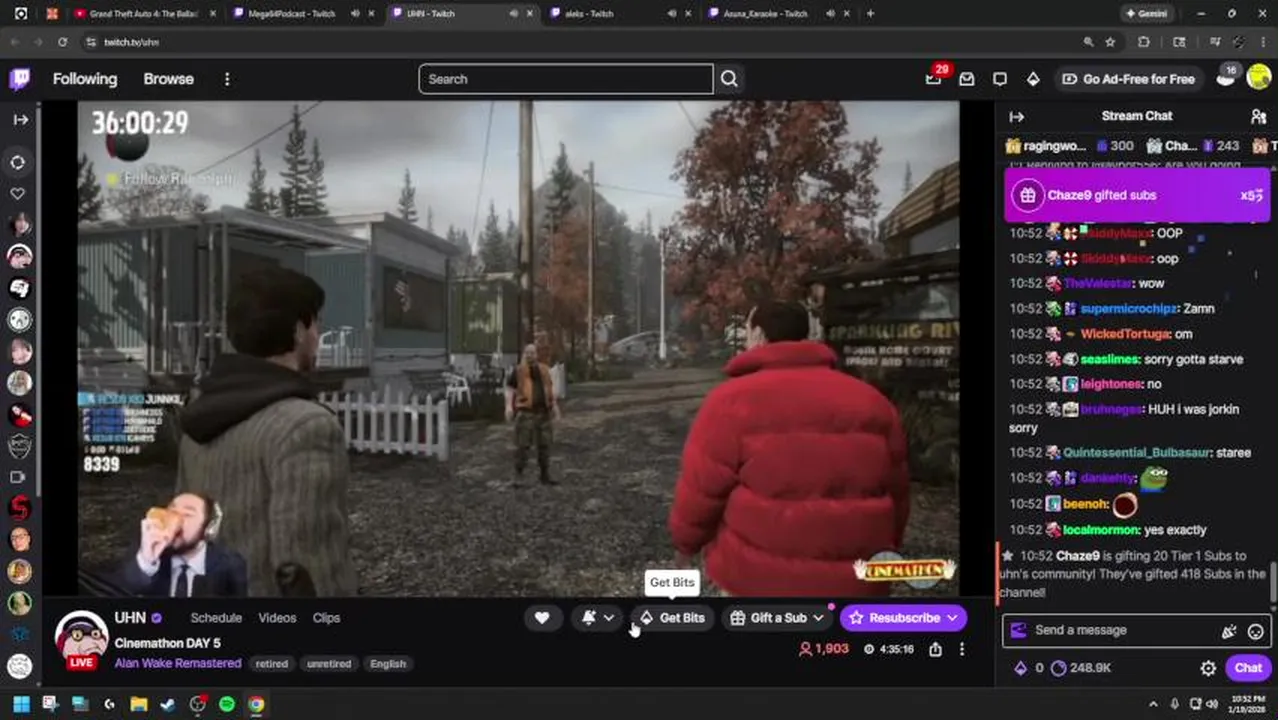Click the unretired tag
Viewport: 1278px width, 720px height.
328,664
